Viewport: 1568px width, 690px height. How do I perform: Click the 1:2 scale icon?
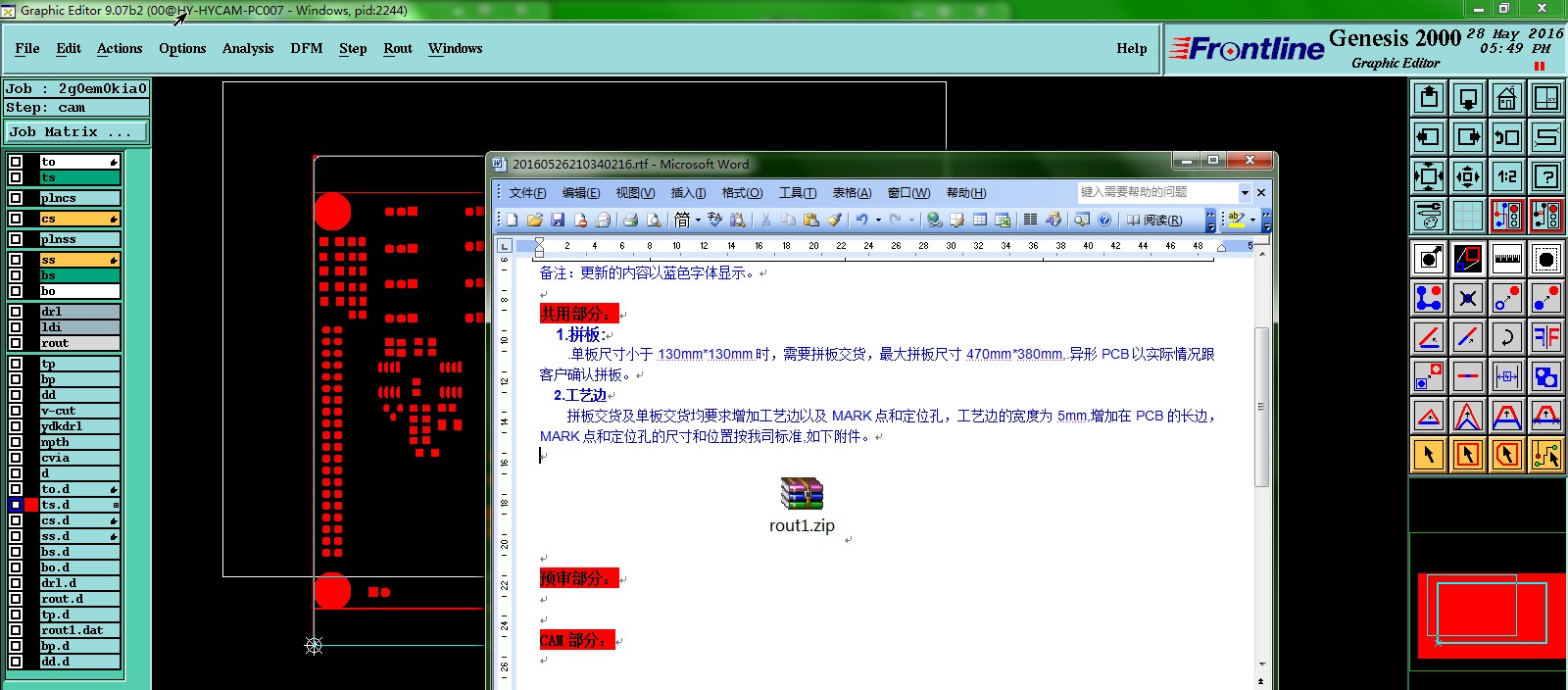tap(1507, 176)
